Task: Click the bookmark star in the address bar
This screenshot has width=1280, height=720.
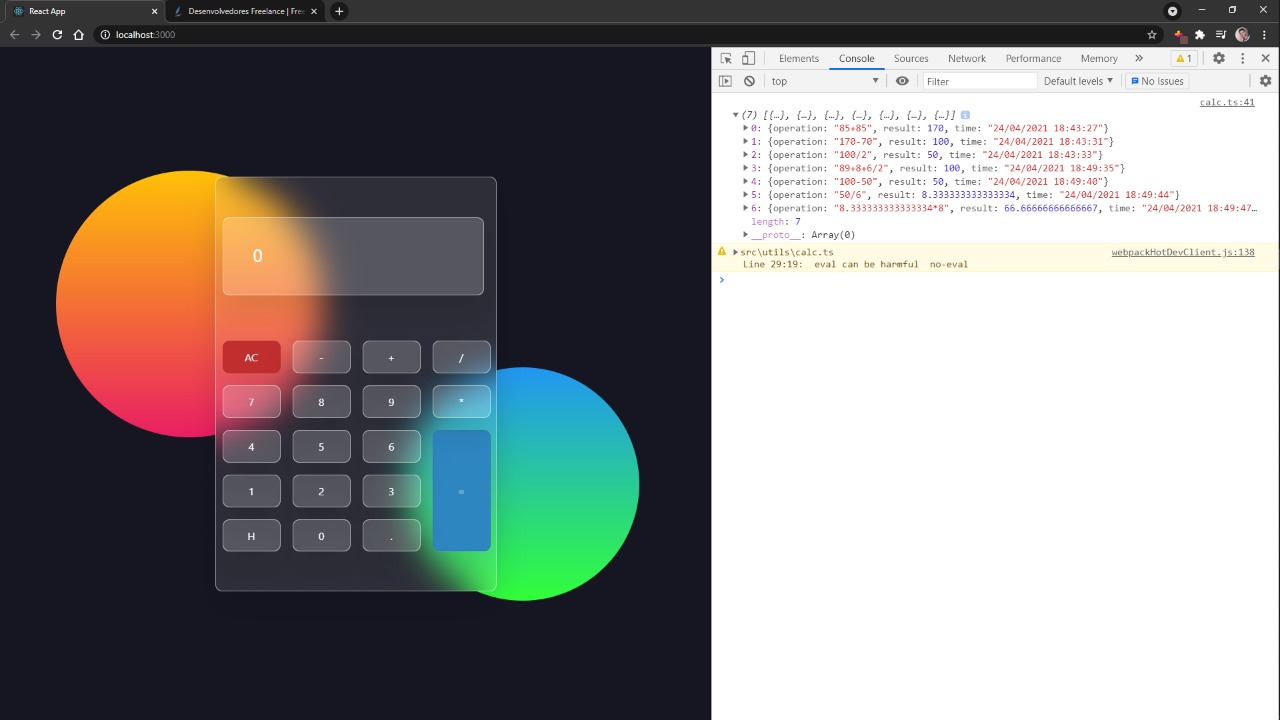Action: click(1152, 34)
